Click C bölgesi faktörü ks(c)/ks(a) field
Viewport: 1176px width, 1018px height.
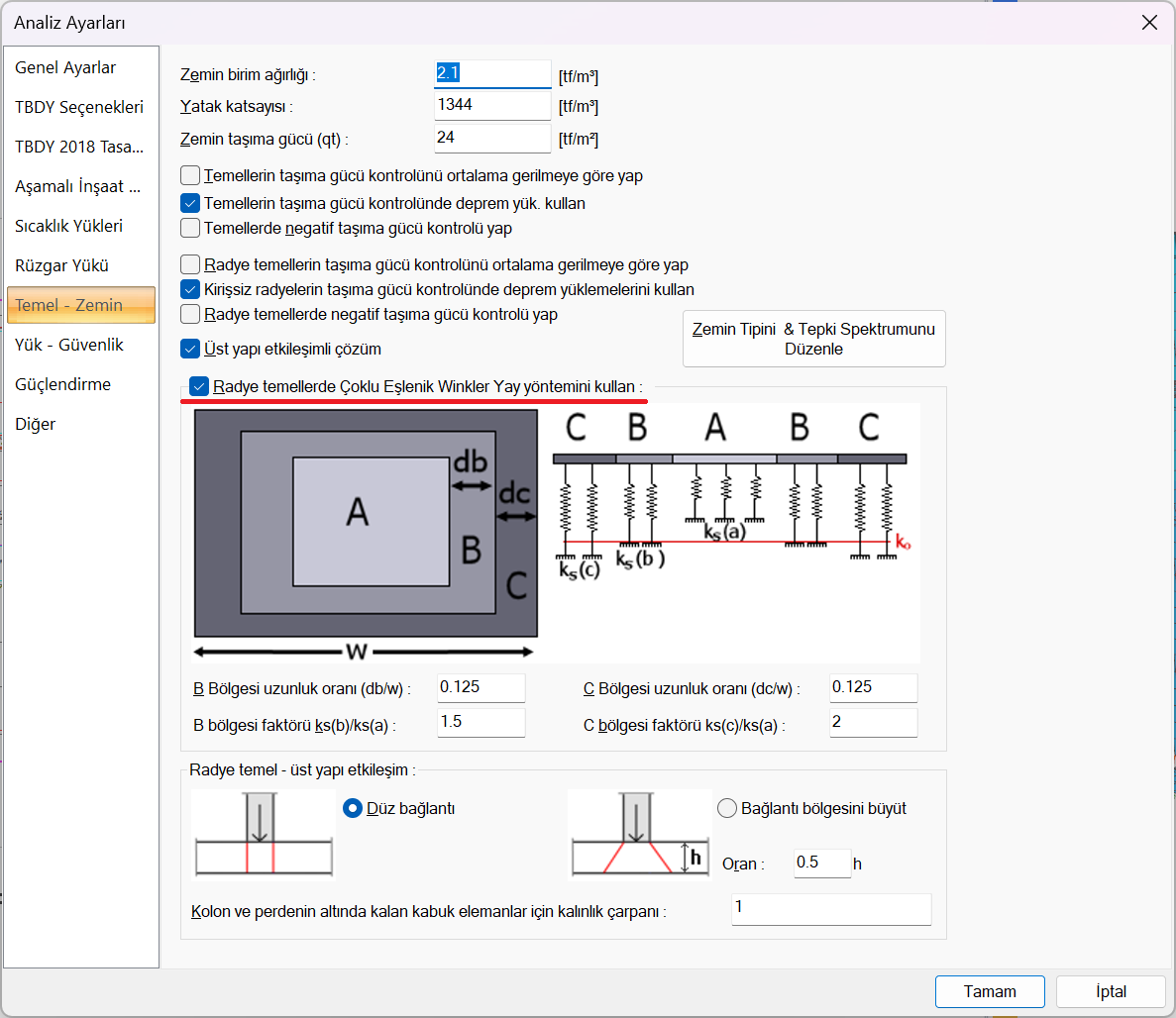pyautogui.click(x=873, y=723)
